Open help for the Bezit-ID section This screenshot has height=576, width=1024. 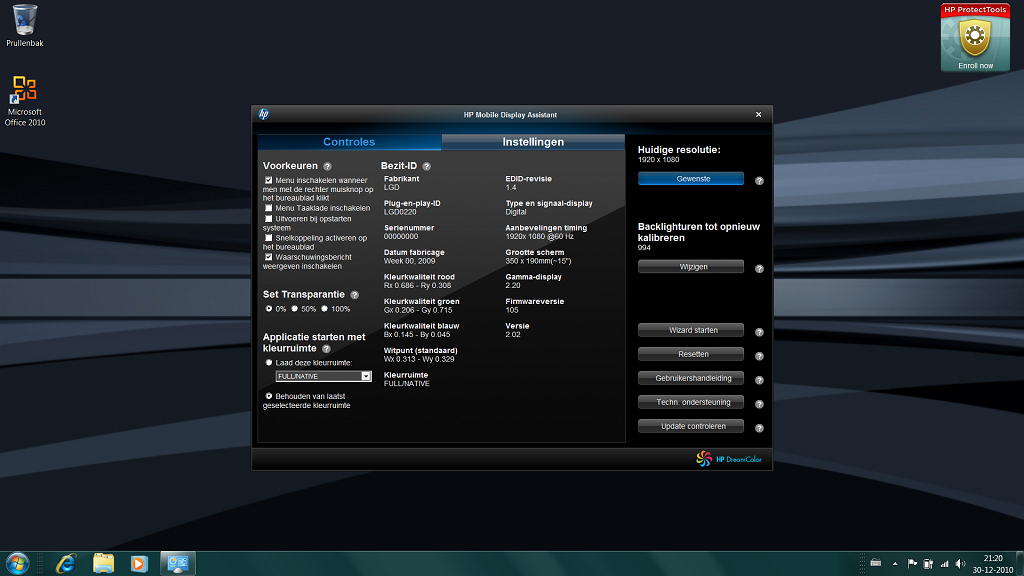coord(426,167)
